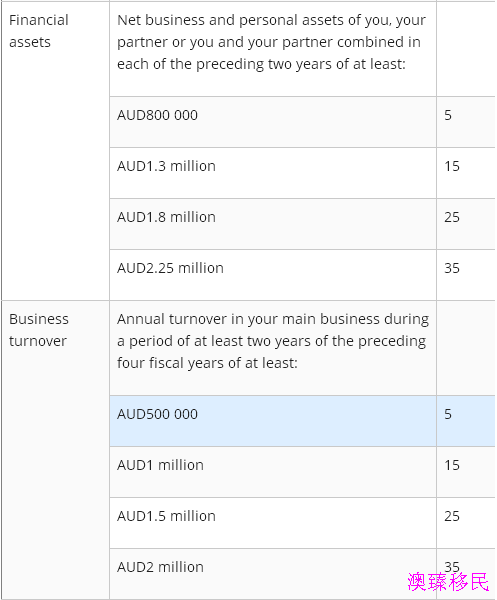Click the pink Chinese watermark text
Viewport: 497px width, 600px height.
click(x=448, y=582)
